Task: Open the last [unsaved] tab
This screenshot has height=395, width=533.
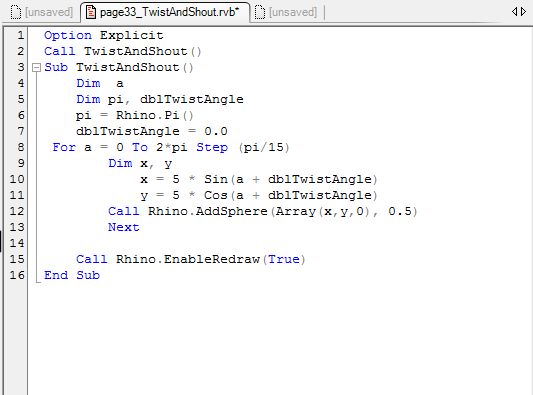Action: pyautogui.click(x=286, y=12)
